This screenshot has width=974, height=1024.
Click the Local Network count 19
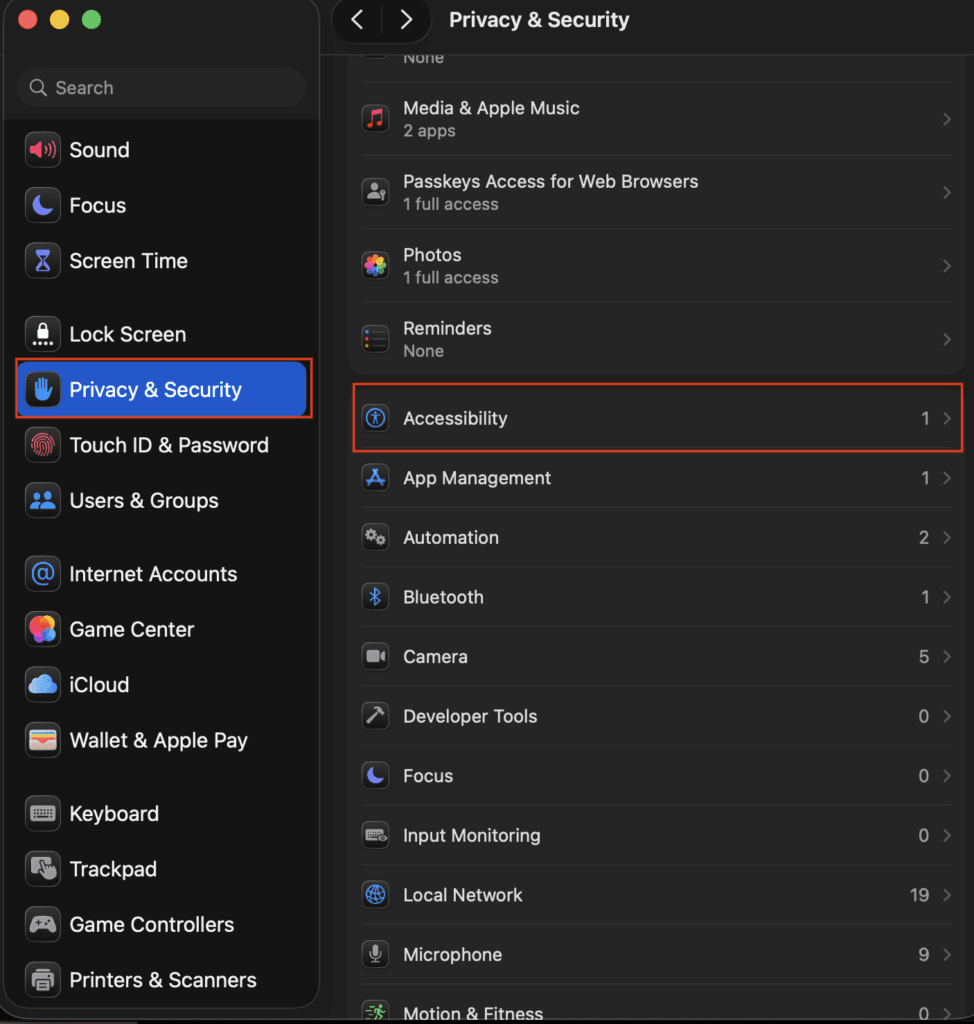click(x=919, y=895)
